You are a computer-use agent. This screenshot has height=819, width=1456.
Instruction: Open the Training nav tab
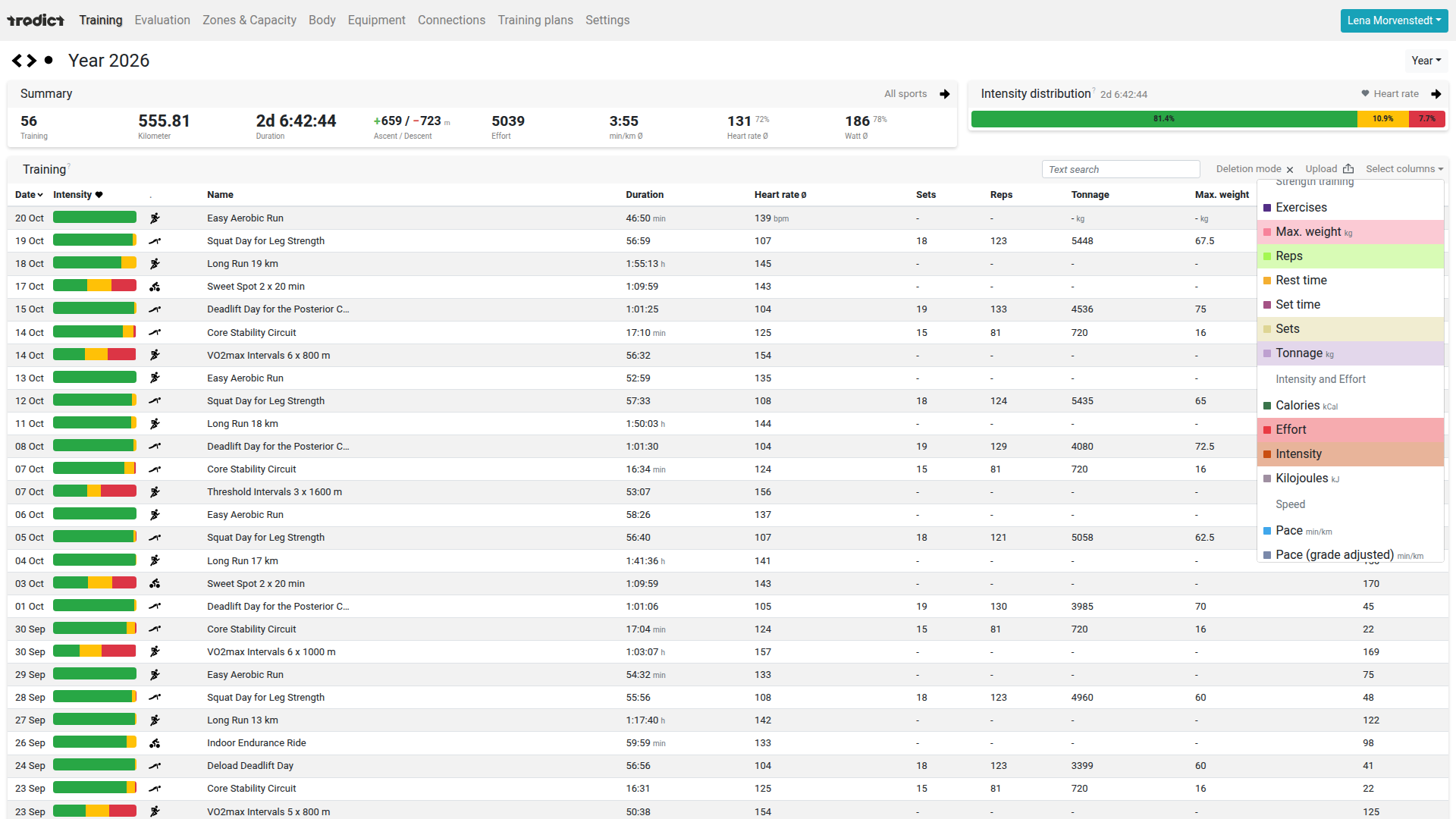point(101,20)
